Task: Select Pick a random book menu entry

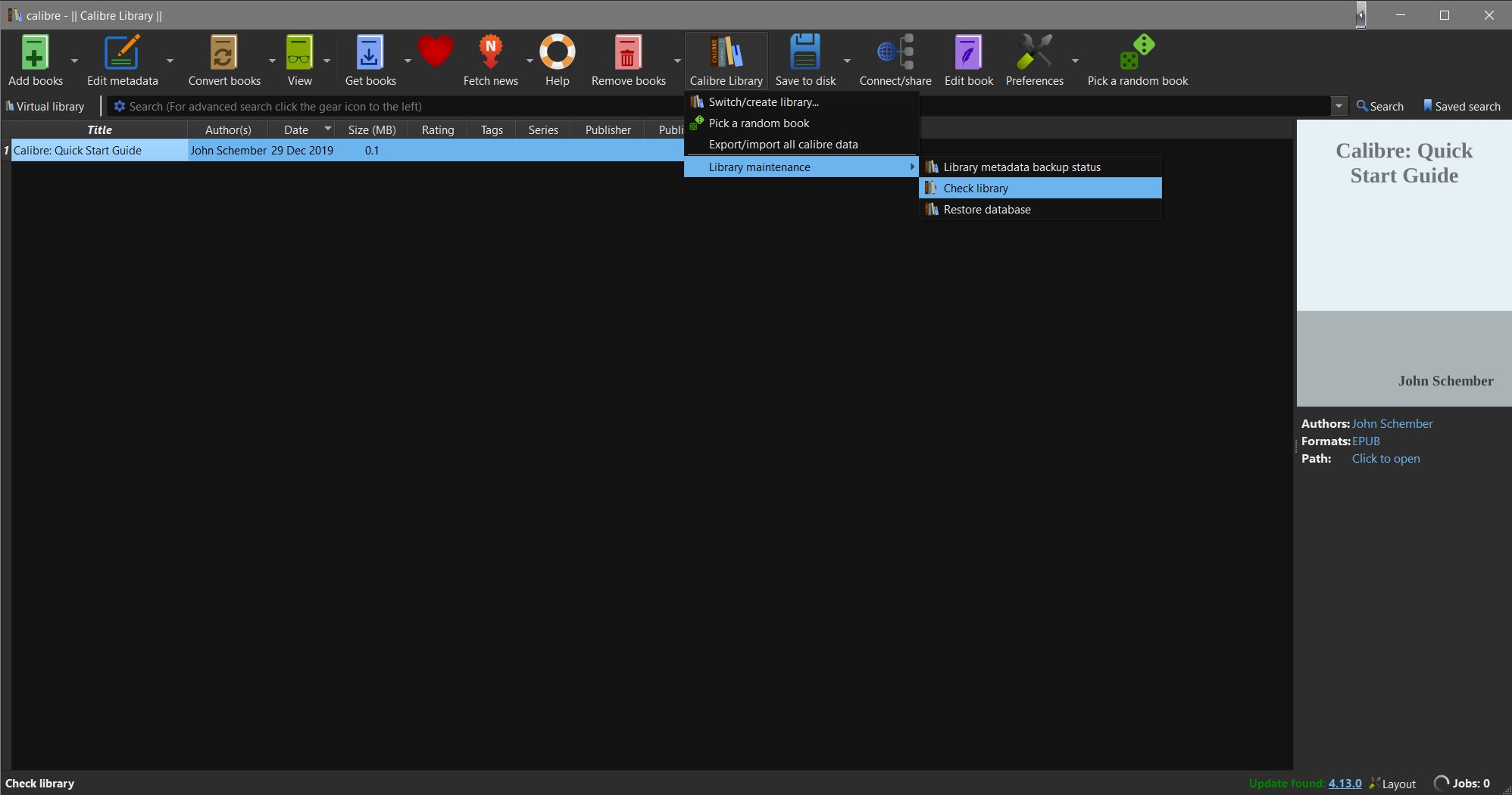Action: pos(801,123)
